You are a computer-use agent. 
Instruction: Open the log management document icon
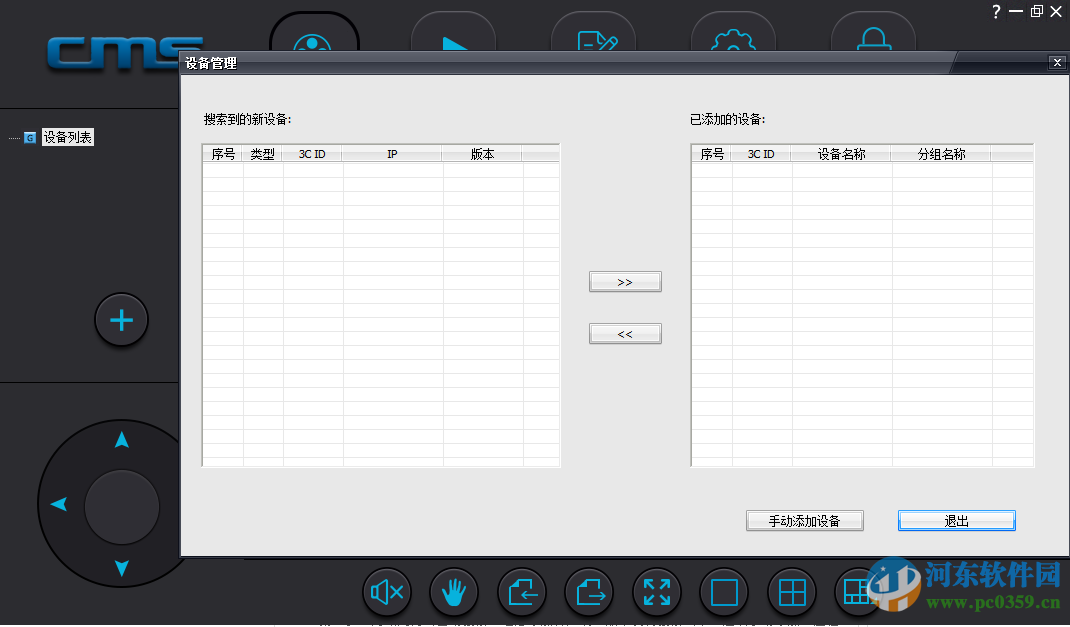pos(593,40)
